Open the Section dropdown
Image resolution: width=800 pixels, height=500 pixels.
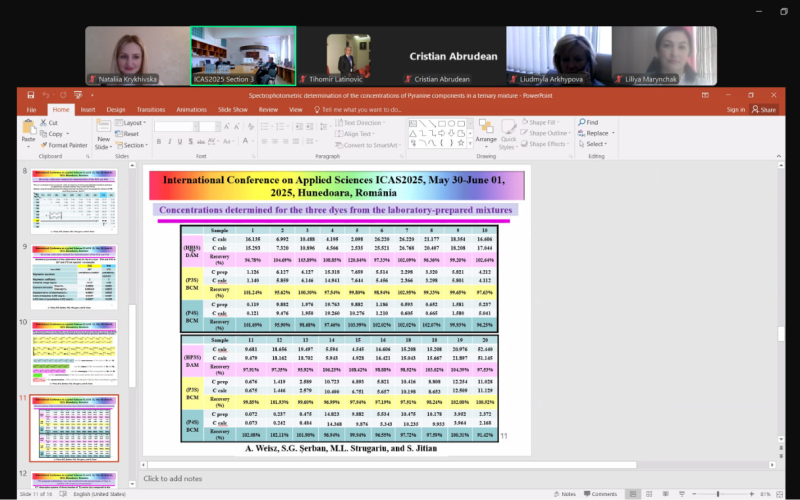(132, 145)
